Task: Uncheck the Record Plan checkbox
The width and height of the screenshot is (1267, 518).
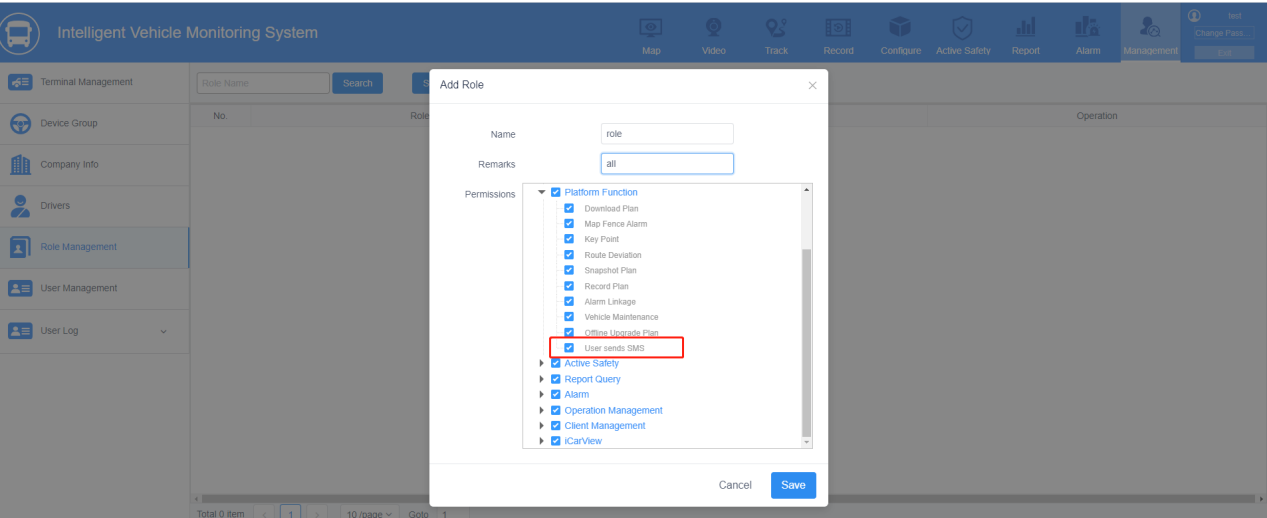Action: pos(569,286)
